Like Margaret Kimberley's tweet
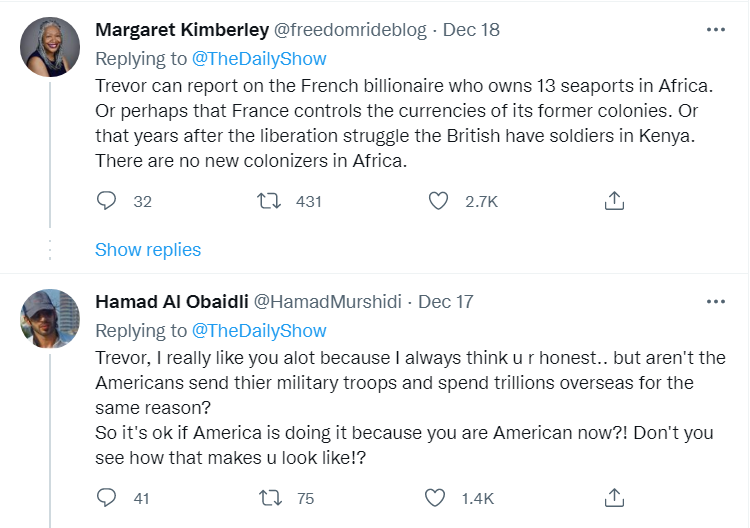Viewport: 750px width, 528px height. [438, 201]
